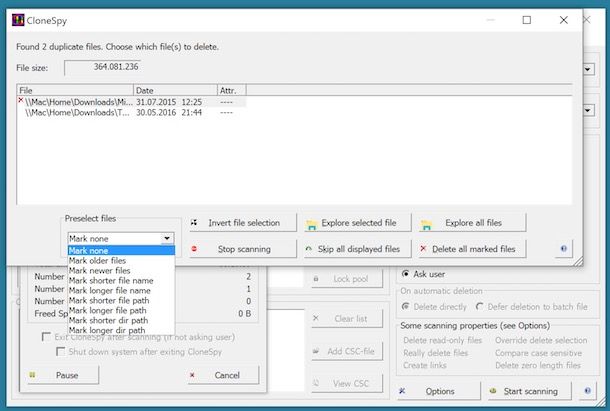Click the Lock pool button
The image size is (610, 411).
pyautogui.click(x=347, y=279)
